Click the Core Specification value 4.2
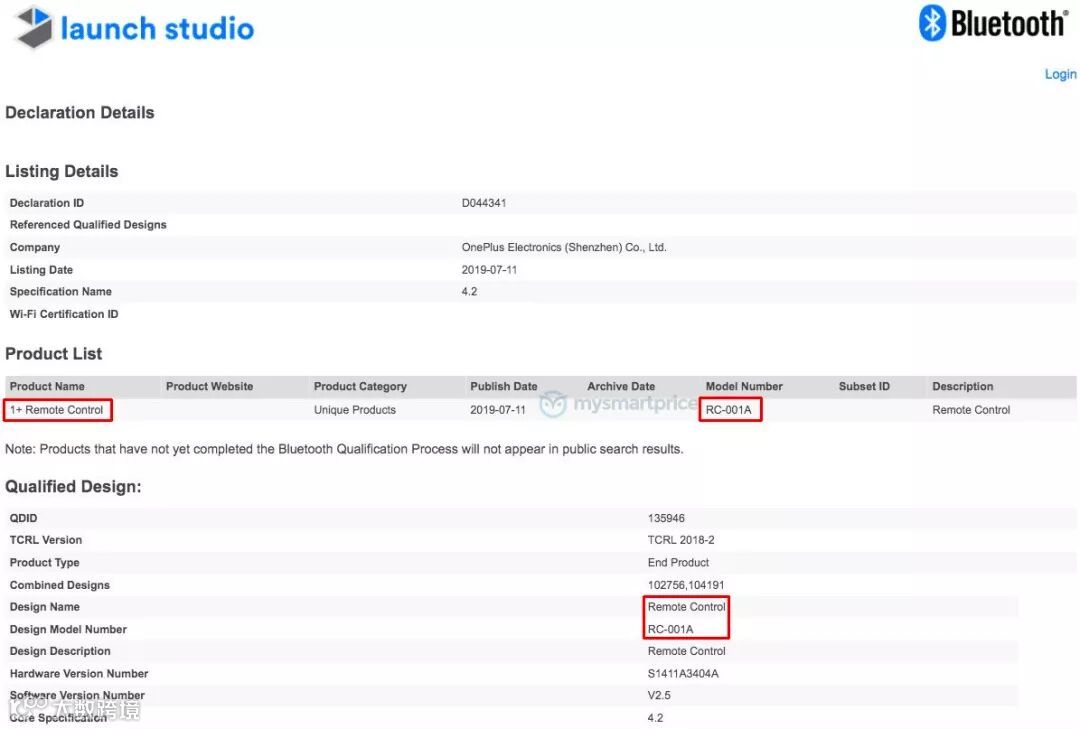 [655, 717]
